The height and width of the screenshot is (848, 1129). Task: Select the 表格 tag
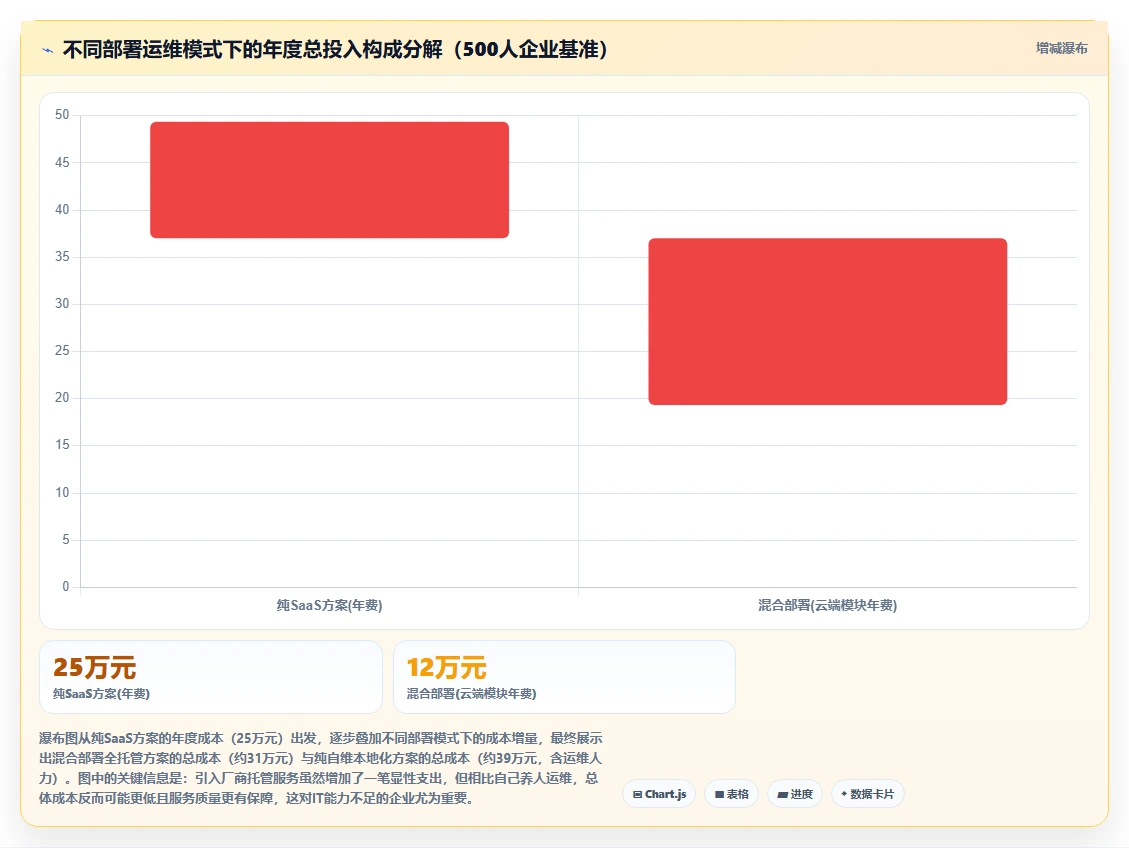[x=732, y=794]
